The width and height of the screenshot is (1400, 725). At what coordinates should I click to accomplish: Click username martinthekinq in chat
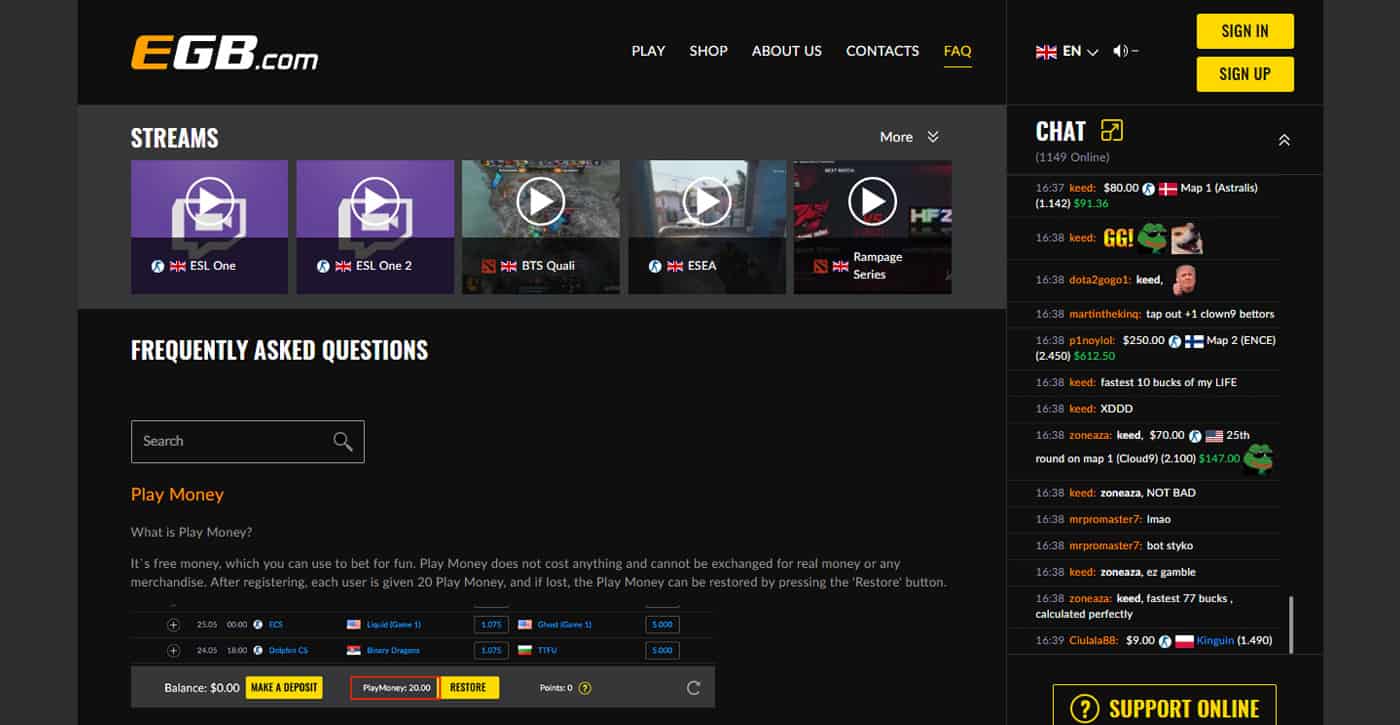click(x=1104, y=314)
